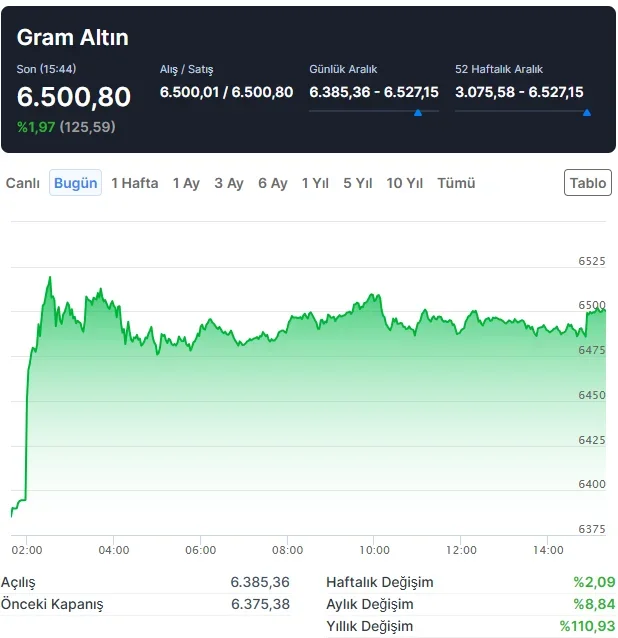
Task: Click the Yıllık Değişim %110,93 value
Action: pos(587,626)
